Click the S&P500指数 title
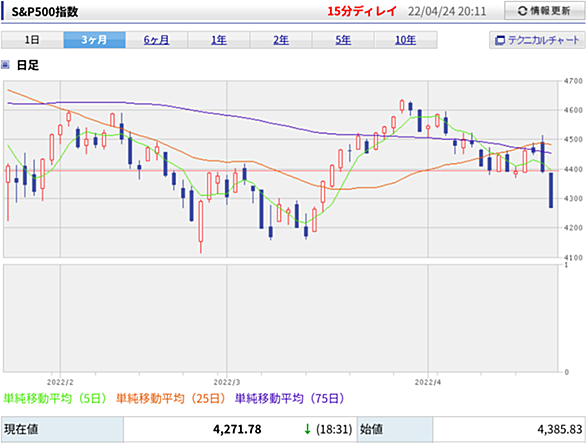 pyautogui.click(x=45, y=12)
